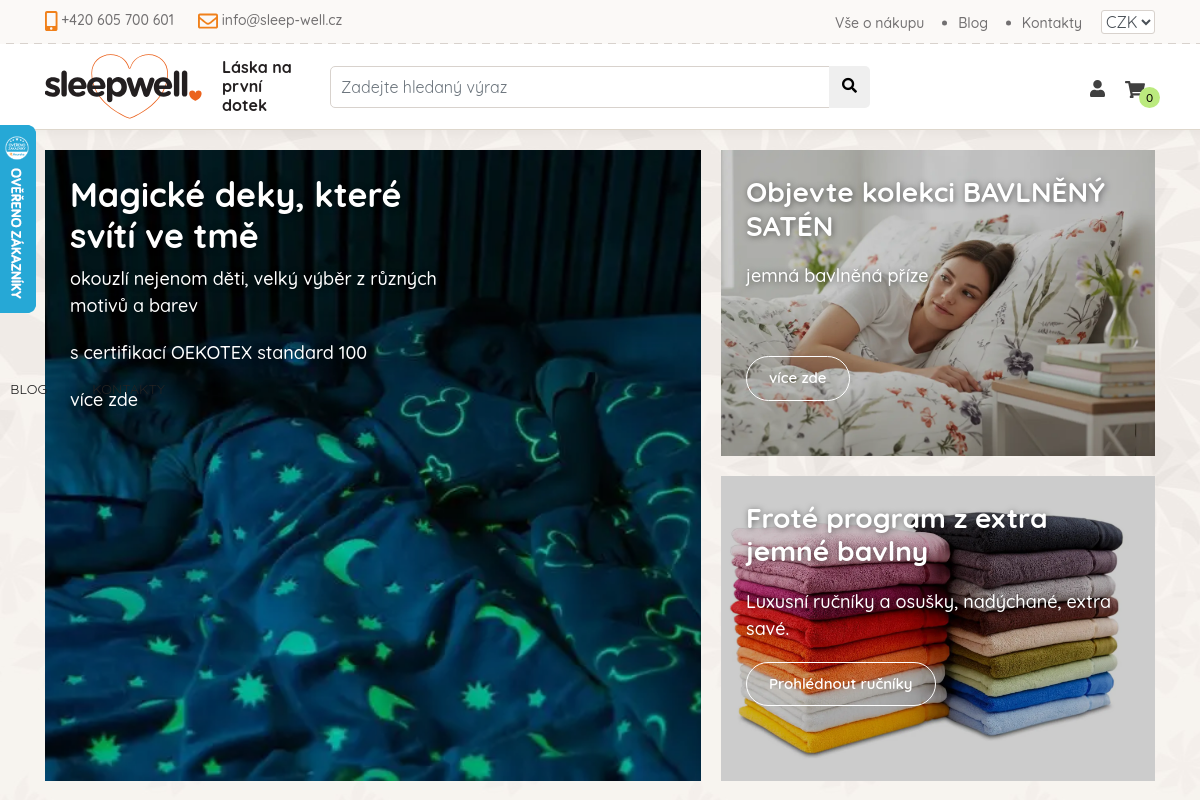This screenshot has height=800, width=1200.
Task: Click the green cart count badge
Action: pos(1150,97)
